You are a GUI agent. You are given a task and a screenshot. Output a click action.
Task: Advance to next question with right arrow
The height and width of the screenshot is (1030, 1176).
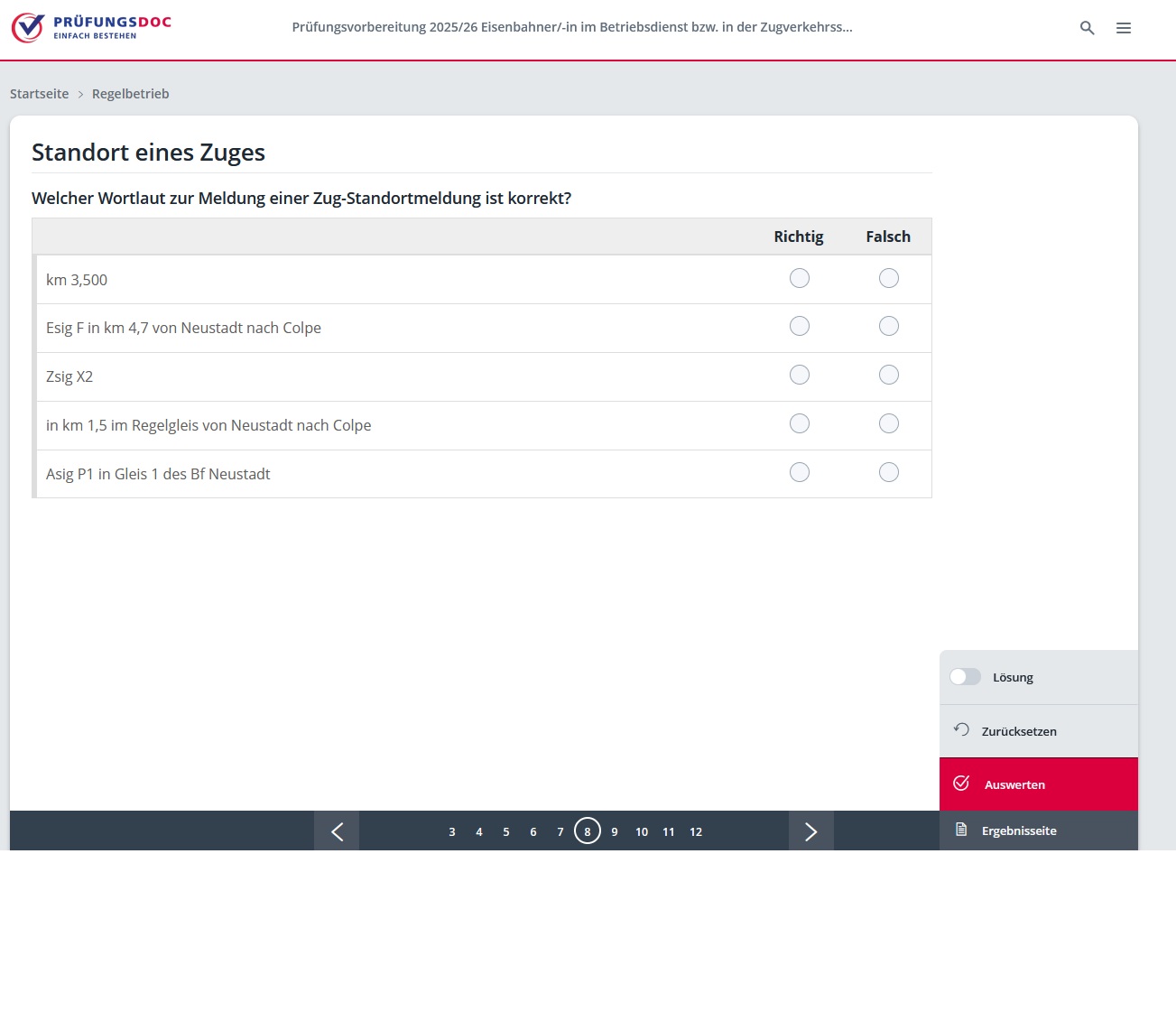(x=810, y=831)
